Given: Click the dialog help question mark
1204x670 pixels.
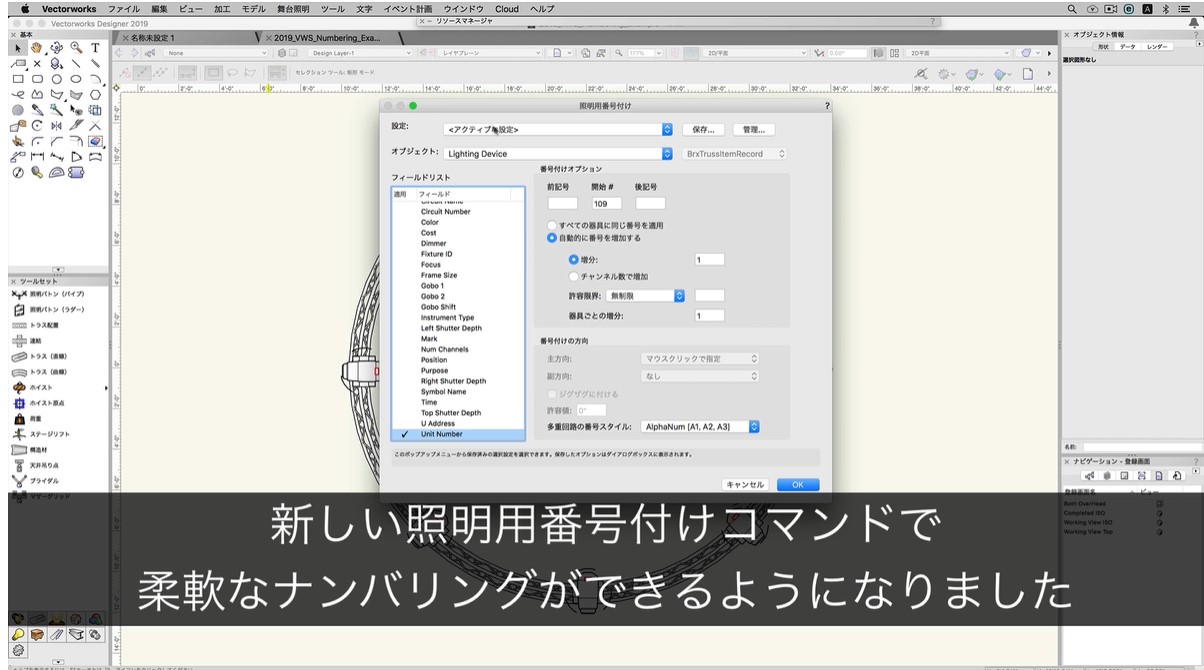Looking at the screenshot, I should pyautogui.click(x=827, y=105).
